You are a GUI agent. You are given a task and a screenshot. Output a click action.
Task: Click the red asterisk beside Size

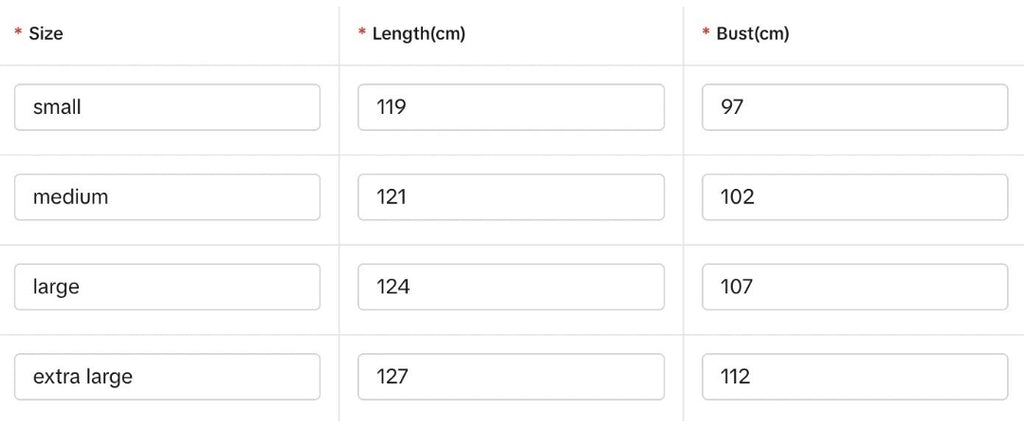(x=18, y=32)
